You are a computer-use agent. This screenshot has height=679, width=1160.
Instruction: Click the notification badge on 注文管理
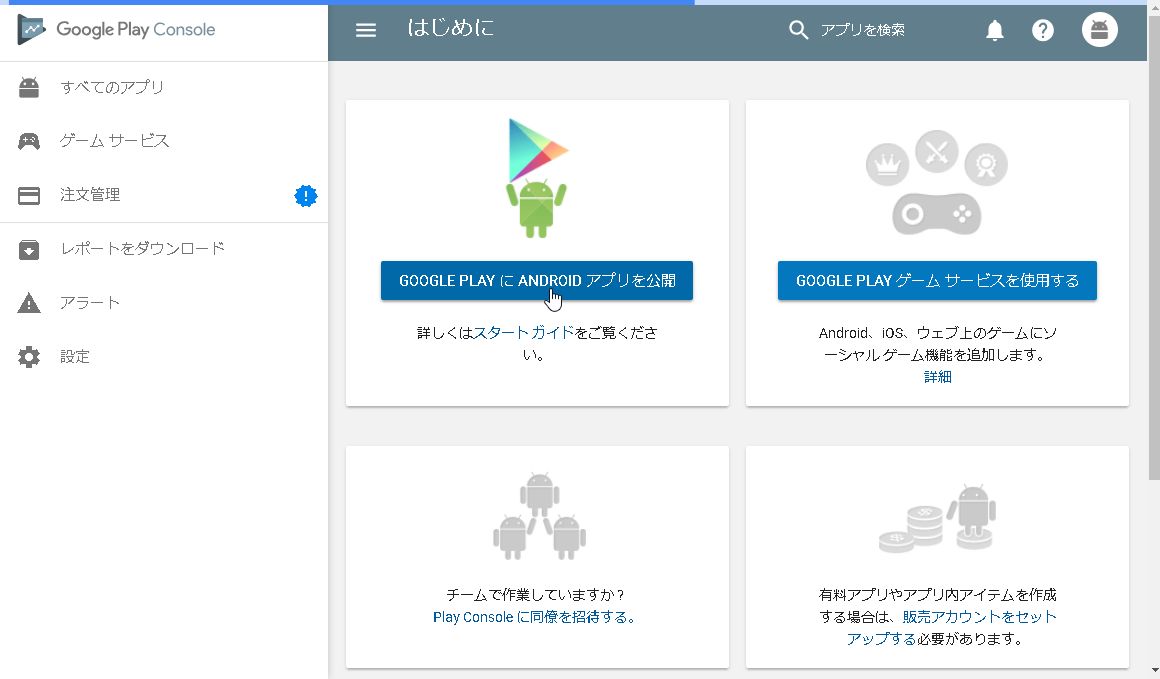coord(305,196)
